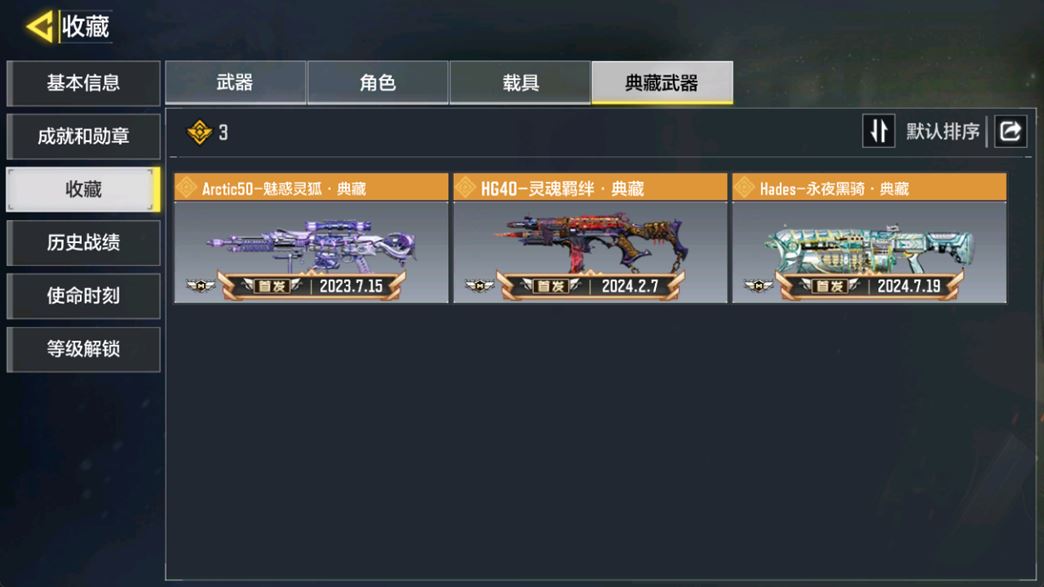The height and width of the screenshot is (587, 1044).
Task: Switch to the 武器 tab
Action: coord(235,83)
